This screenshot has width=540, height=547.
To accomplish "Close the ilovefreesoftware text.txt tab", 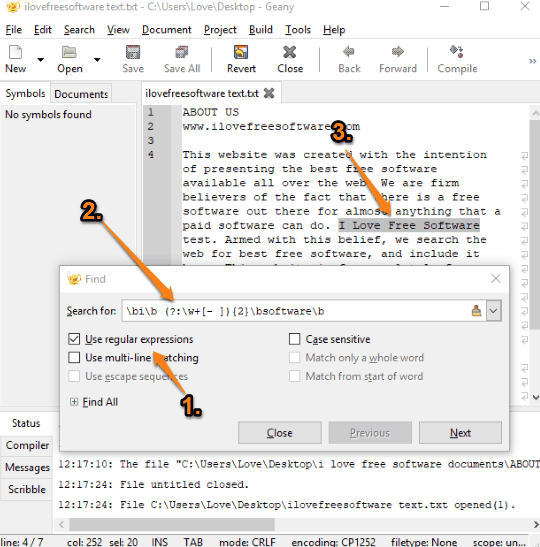I will point(269,93).
